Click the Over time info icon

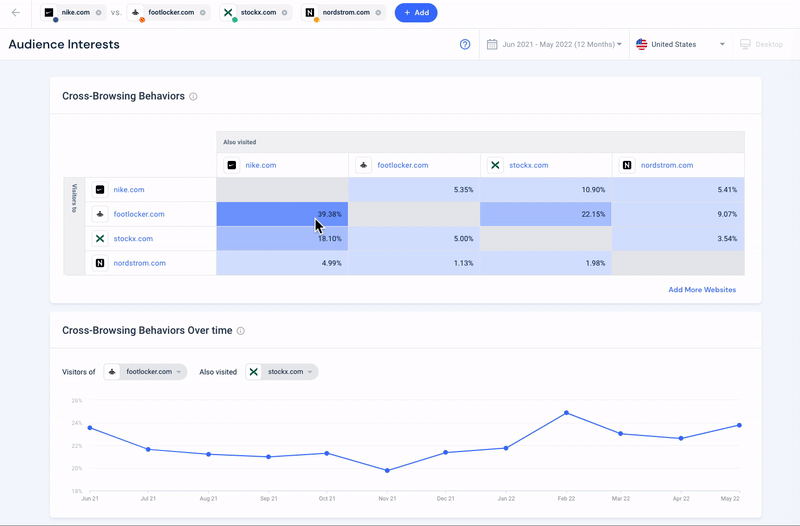[x=241, y=331]
